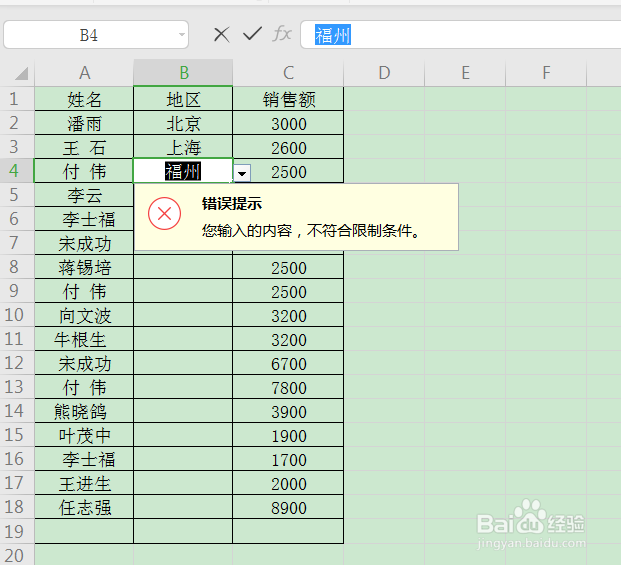Select column A header

84,73
